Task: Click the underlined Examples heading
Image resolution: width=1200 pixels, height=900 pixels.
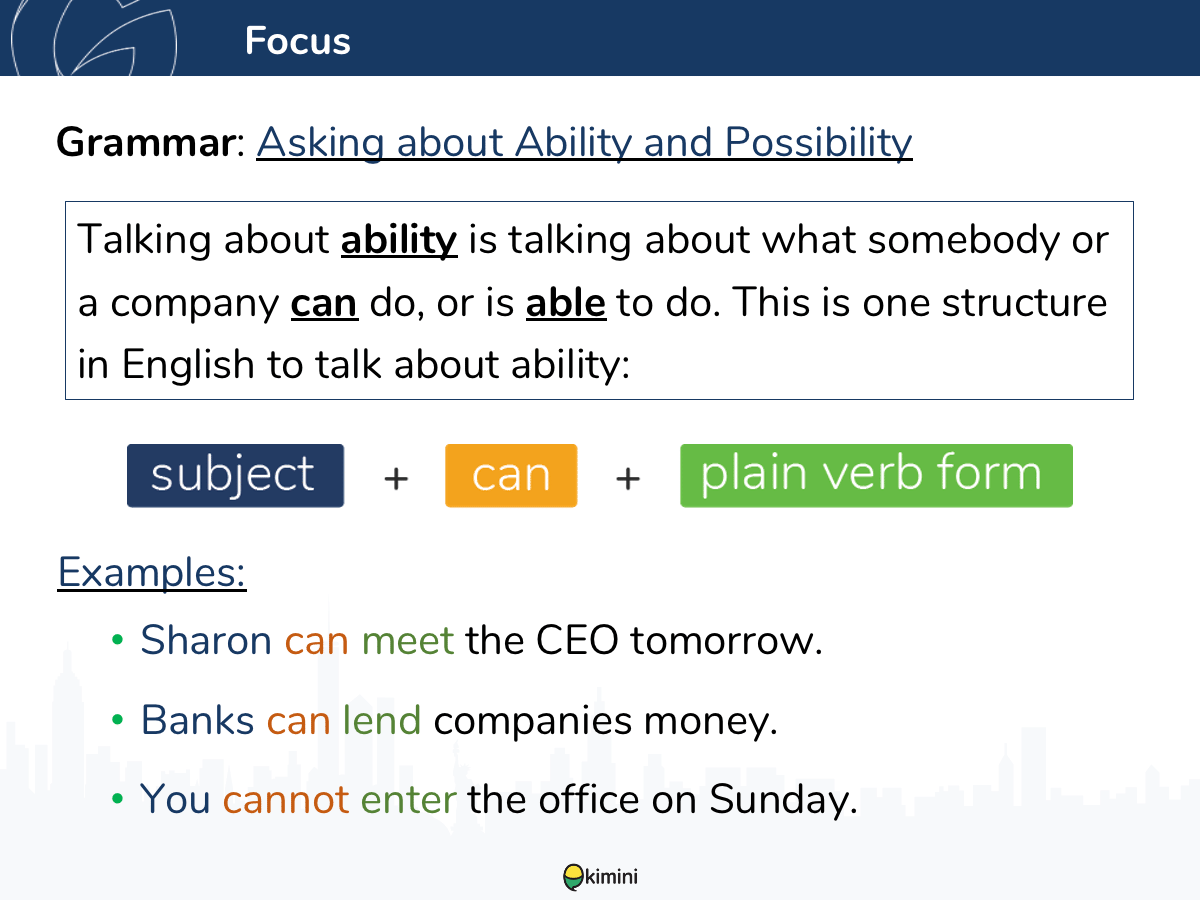Action: pos(152,573)
